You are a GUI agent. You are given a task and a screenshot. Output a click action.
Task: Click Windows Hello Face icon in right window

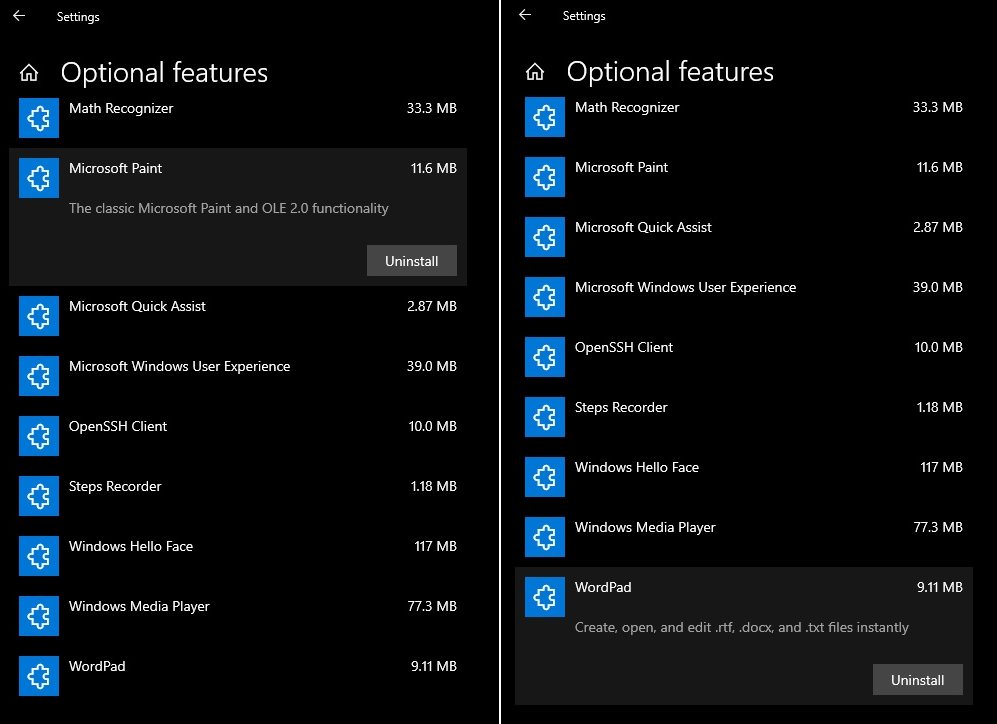545,477
